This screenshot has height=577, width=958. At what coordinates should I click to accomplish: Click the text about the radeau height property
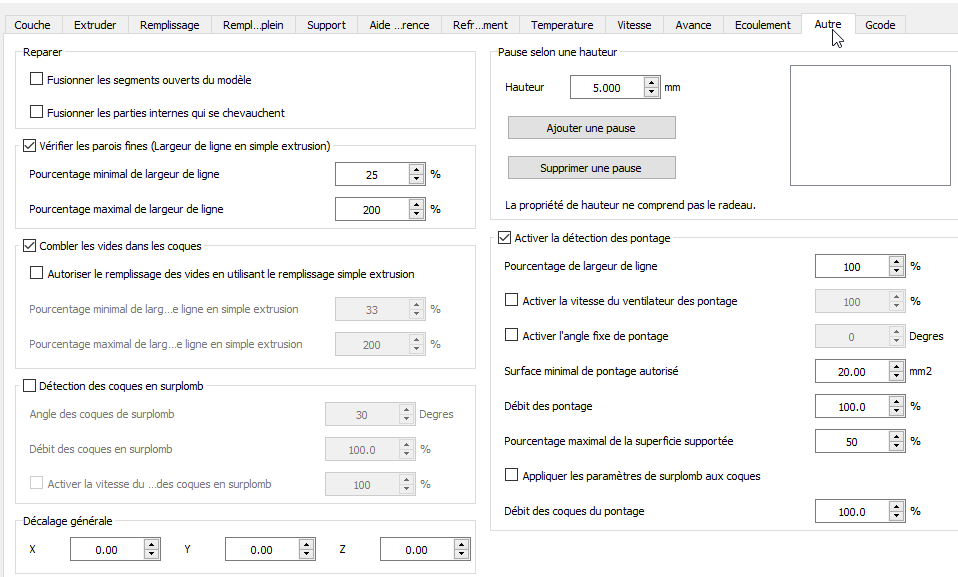tap(631, 205)
